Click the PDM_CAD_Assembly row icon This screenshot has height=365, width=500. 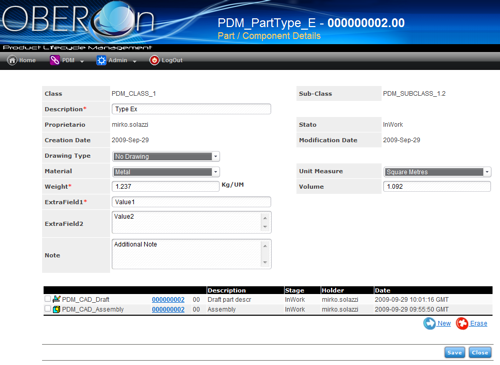57,309
